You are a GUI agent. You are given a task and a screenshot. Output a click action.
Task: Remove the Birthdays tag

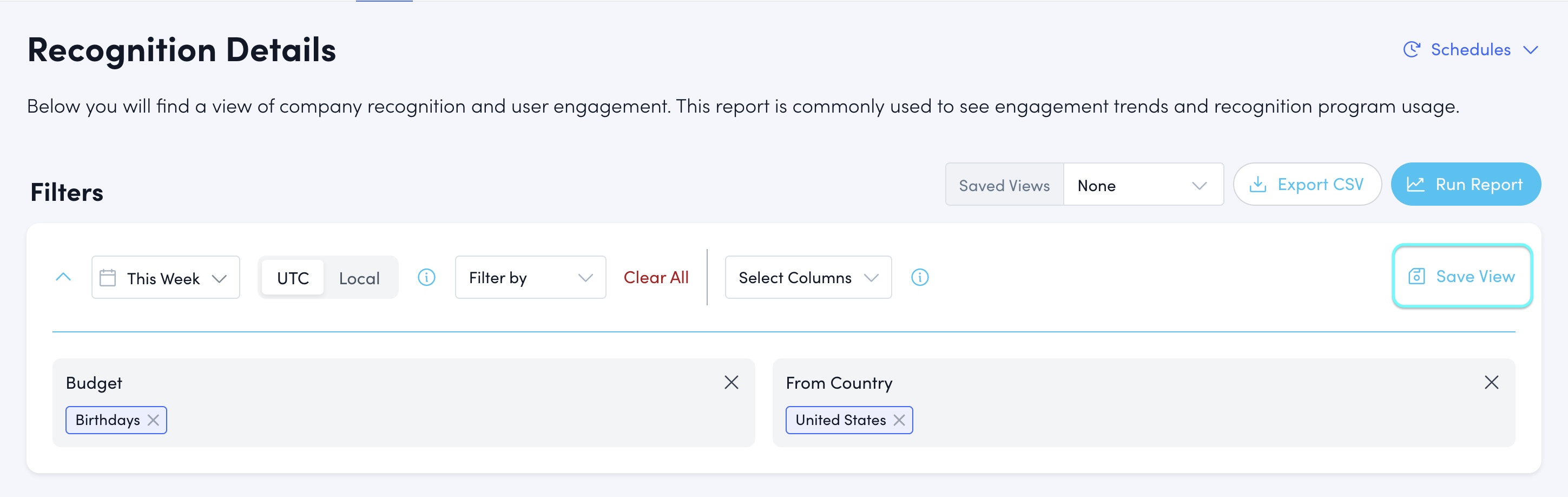(x=154, y=420)
